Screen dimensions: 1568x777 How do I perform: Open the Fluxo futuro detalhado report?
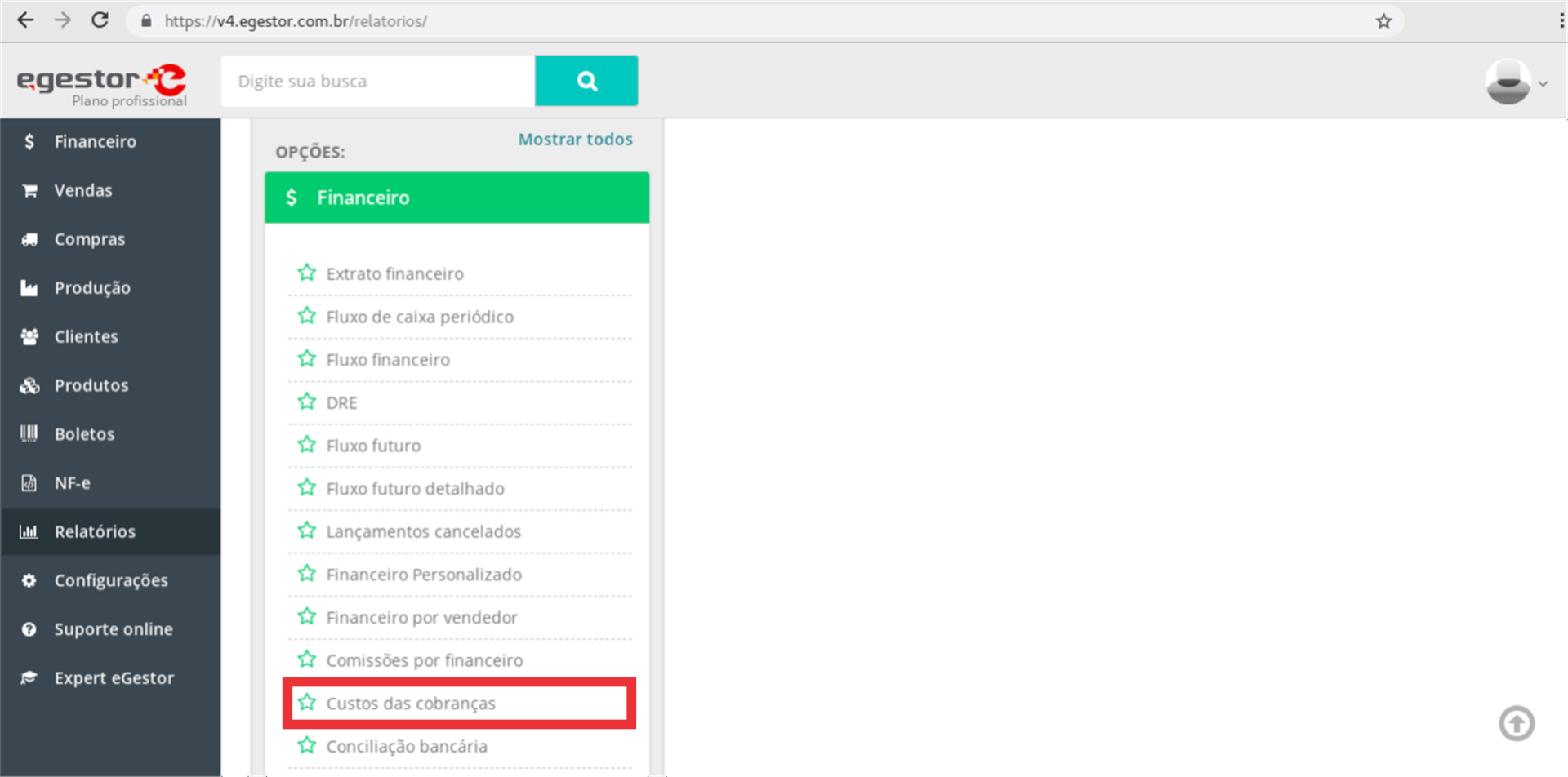416,489
